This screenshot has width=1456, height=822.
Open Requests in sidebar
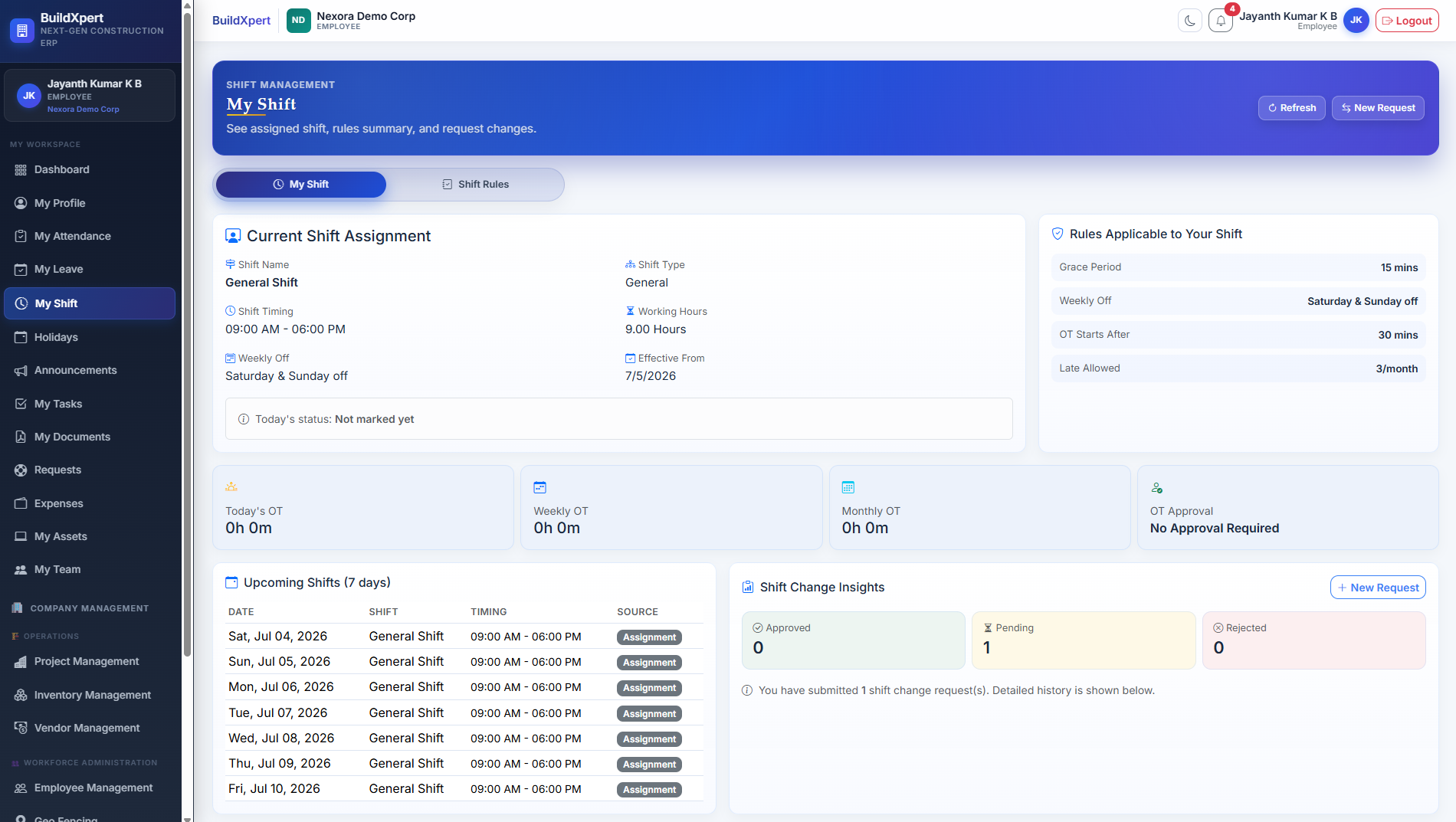tap(90, 470)
